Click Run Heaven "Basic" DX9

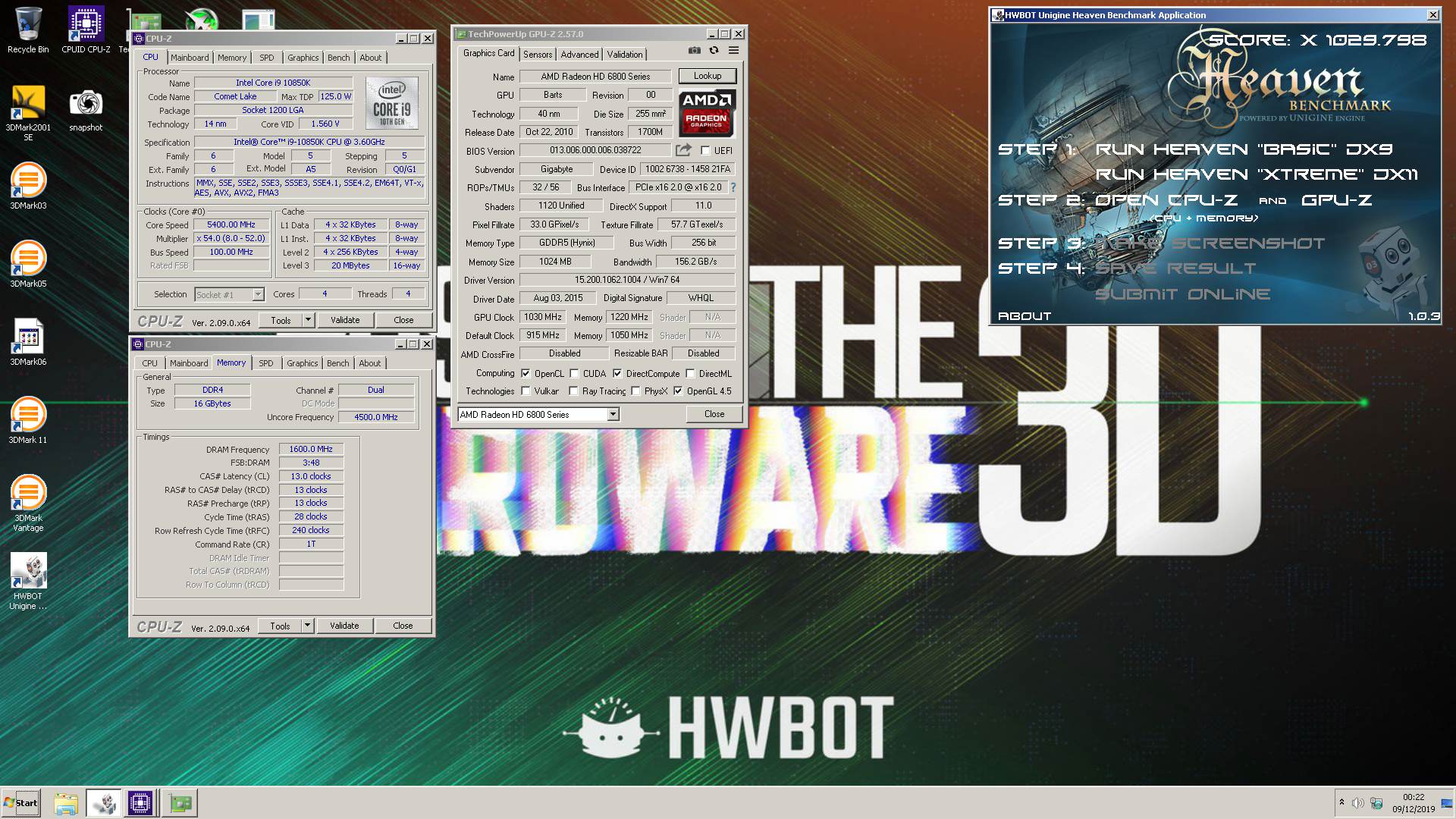pos(1244,149)
